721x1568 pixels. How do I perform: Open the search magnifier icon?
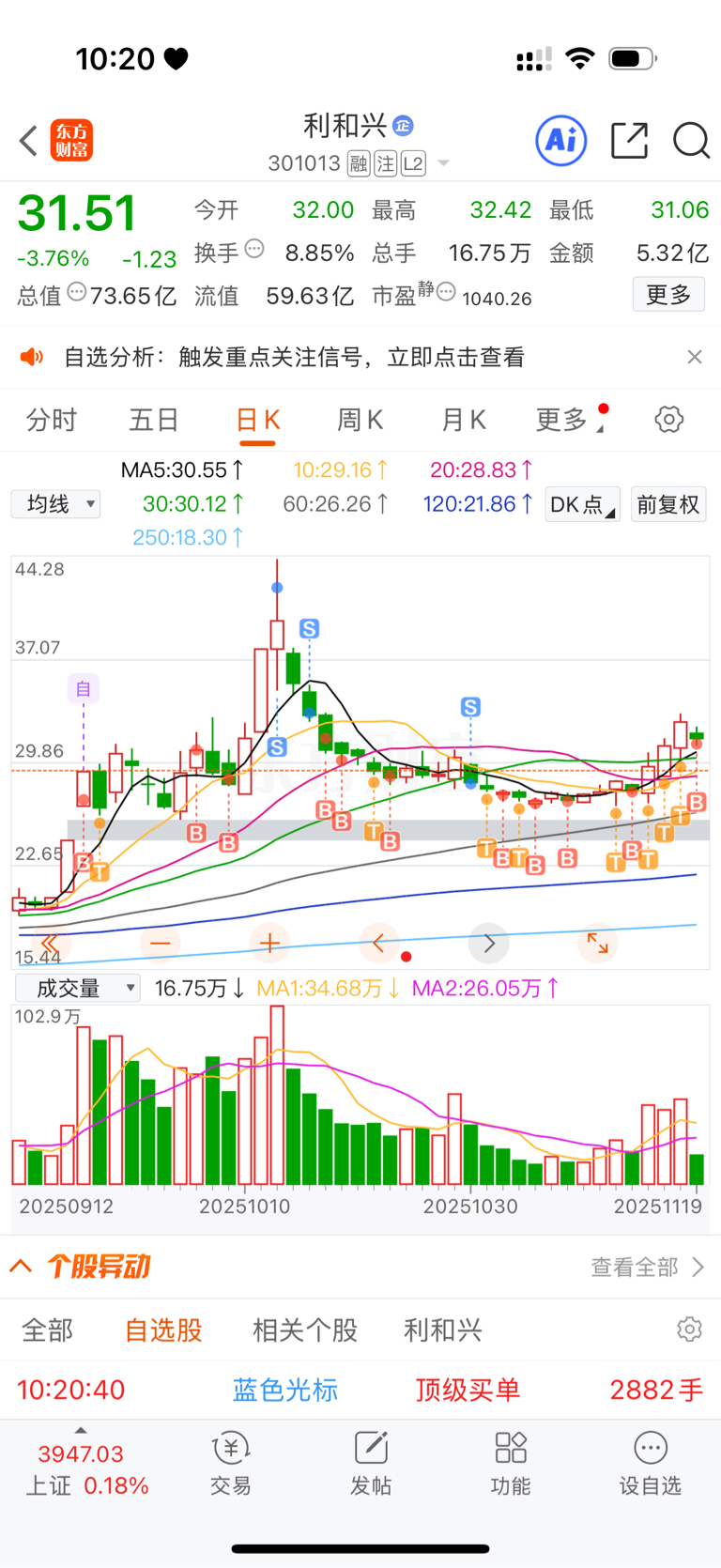point(691,141)
